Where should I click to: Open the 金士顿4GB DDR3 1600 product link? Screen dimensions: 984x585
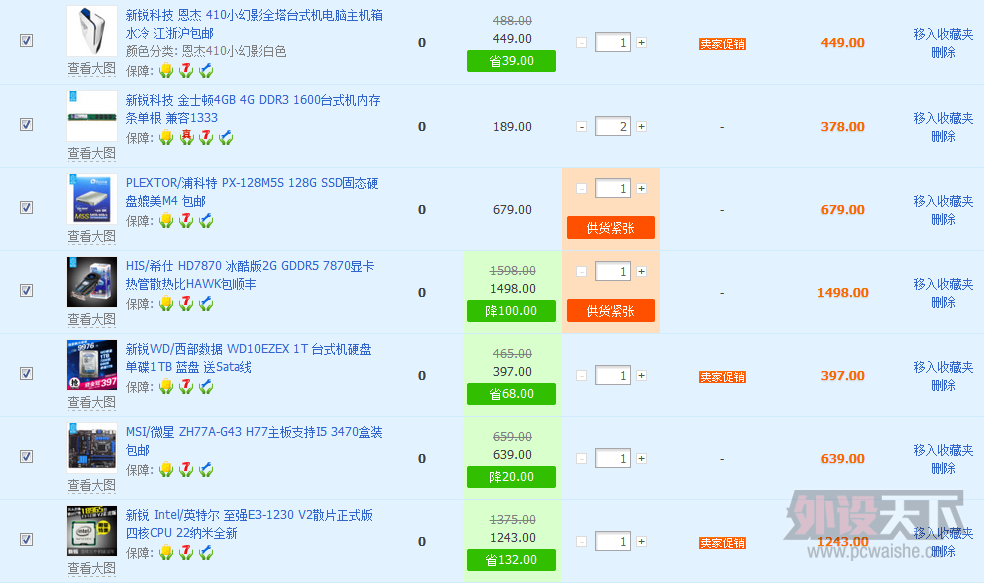[253, 109]
